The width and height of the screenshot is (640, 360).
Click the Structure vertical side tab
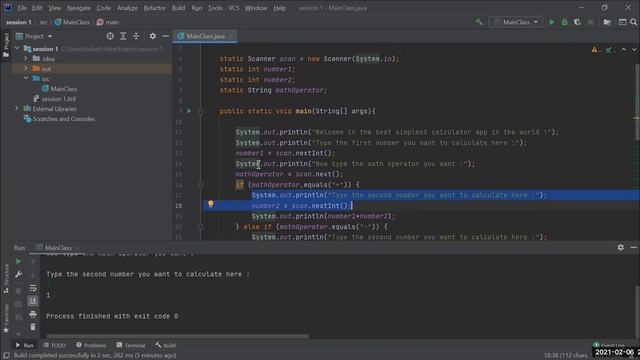point(6,278)
